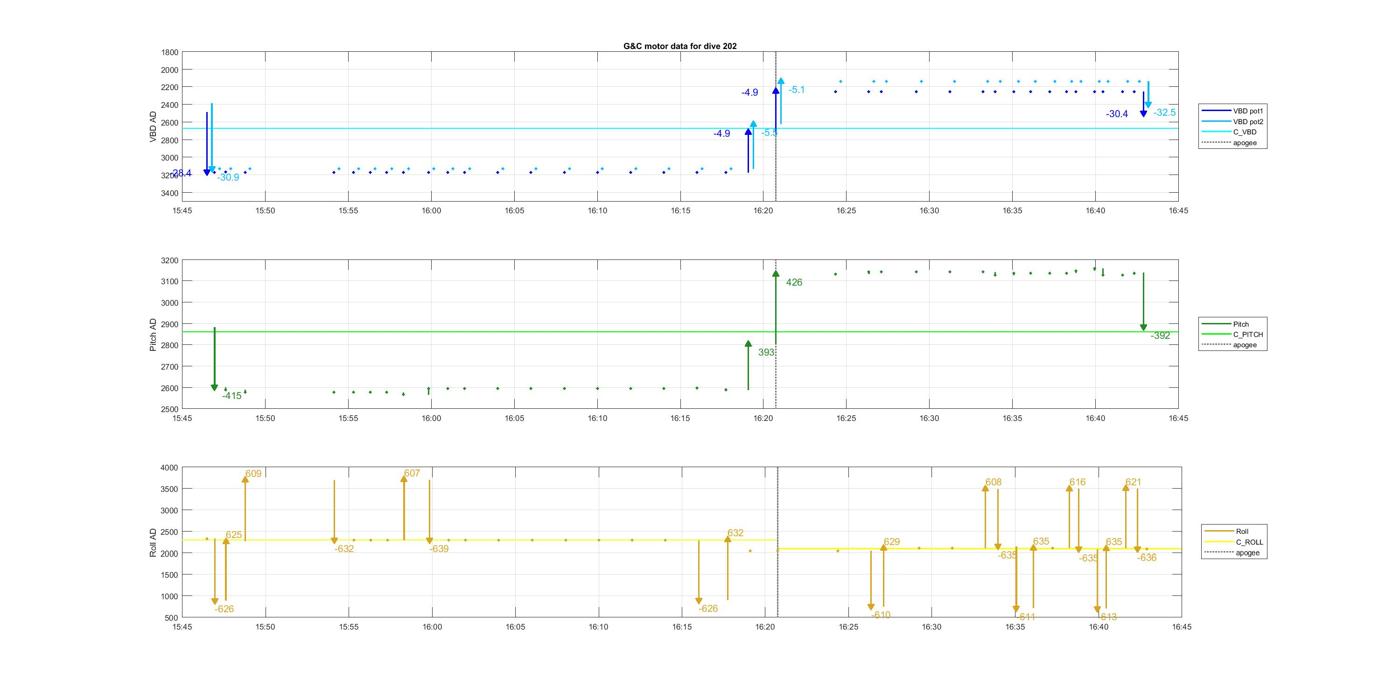Click the 'VBD AD' y-axis label
Image resolution: width=1400 pixels, height=693 pixels.
tap(154, 127)
